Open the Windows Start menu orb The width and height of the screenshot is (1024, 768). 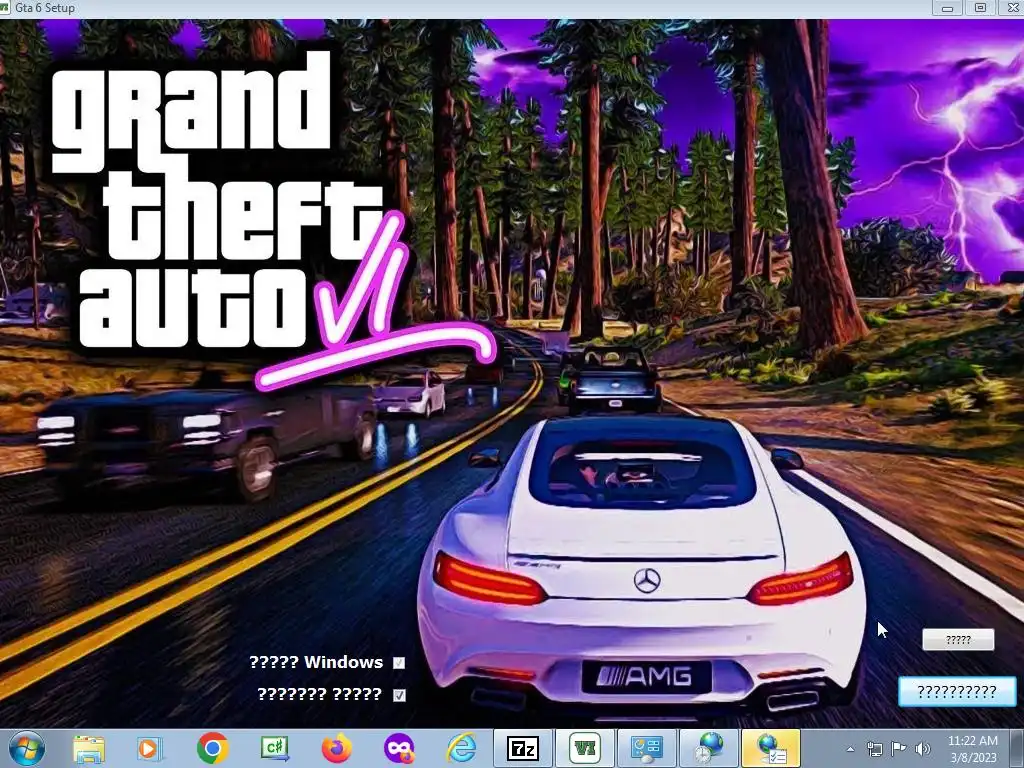coord(27,748)
